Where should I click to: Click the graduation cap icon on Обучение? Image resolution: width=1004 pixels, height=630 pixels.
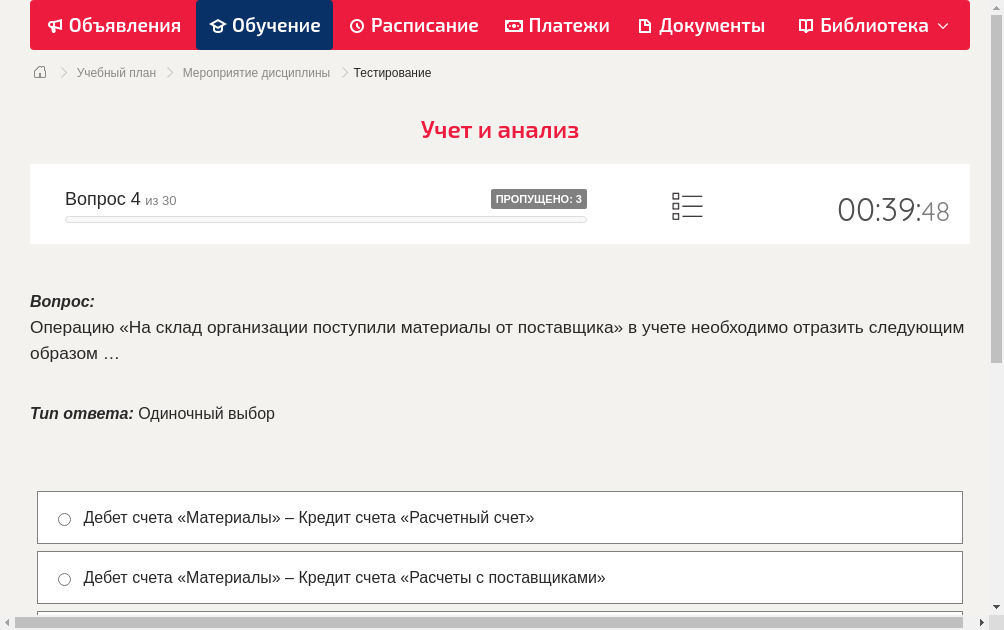coord(218,25)
